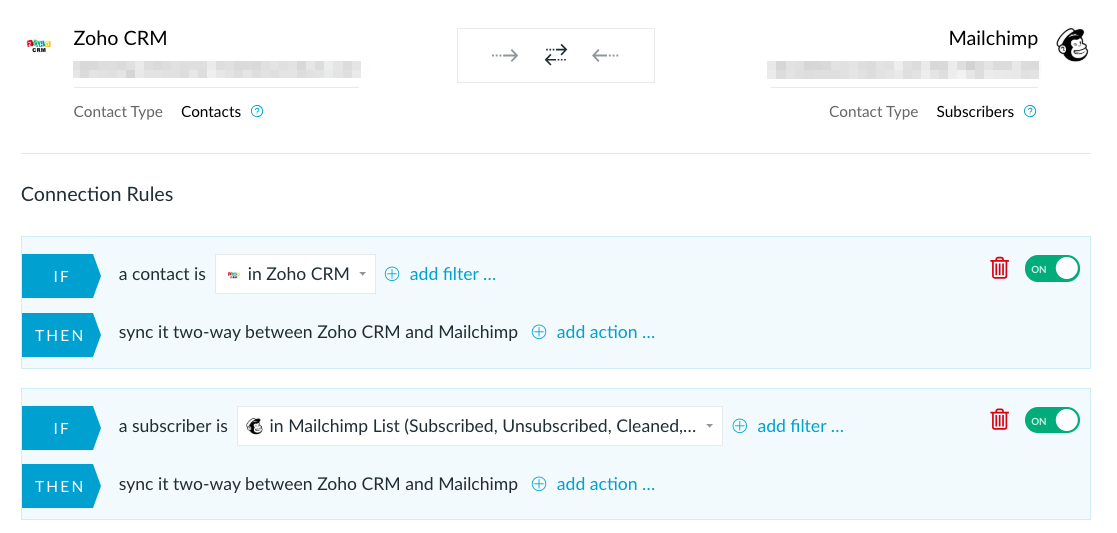The width and height of the screenshot is (1117, 533).
Task: Delete the Zoho CRM contact rule
Action: pos(999,269)
